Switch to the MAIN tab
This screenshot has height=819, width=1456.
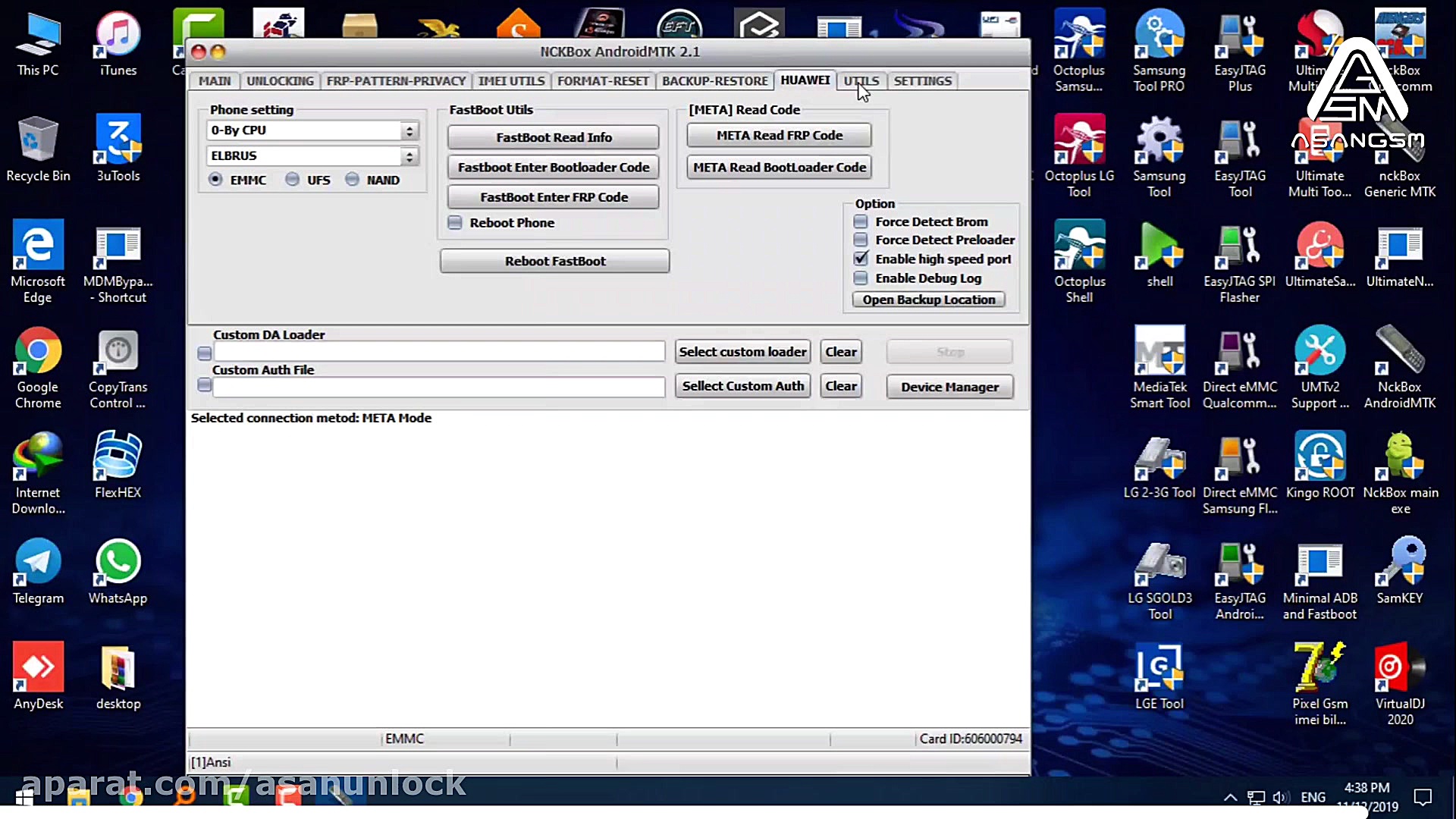click(215, 81)
